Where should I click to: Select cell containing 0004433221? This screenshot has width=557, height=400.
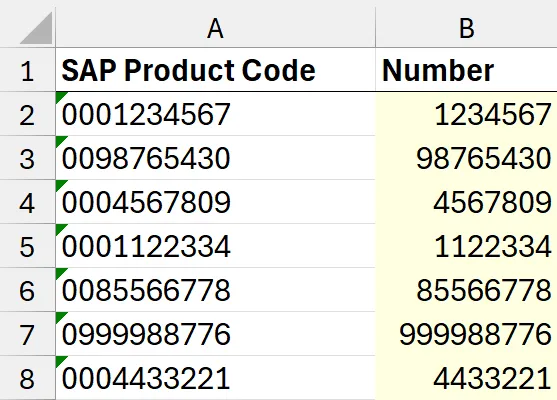tap(216, 378)
